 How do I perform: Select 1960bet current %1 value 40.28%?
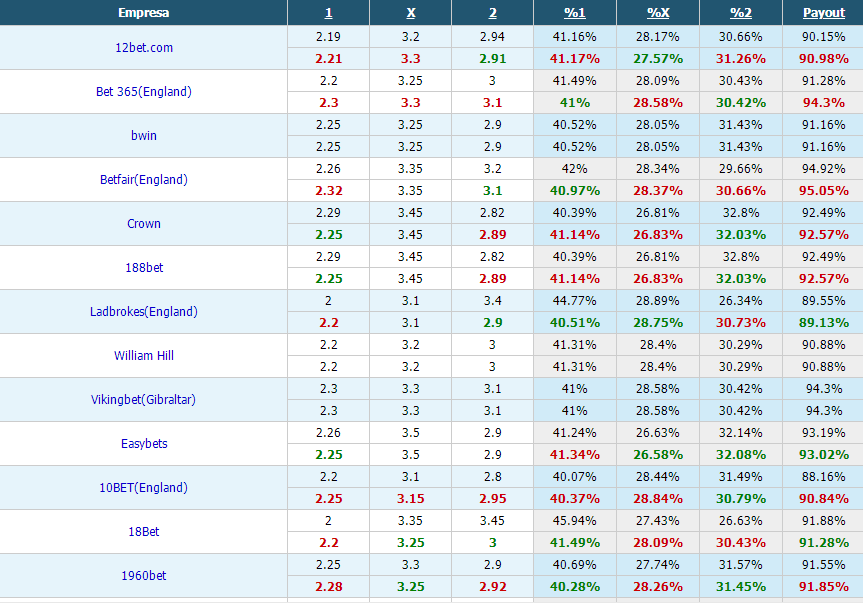[x=575, y=587]
